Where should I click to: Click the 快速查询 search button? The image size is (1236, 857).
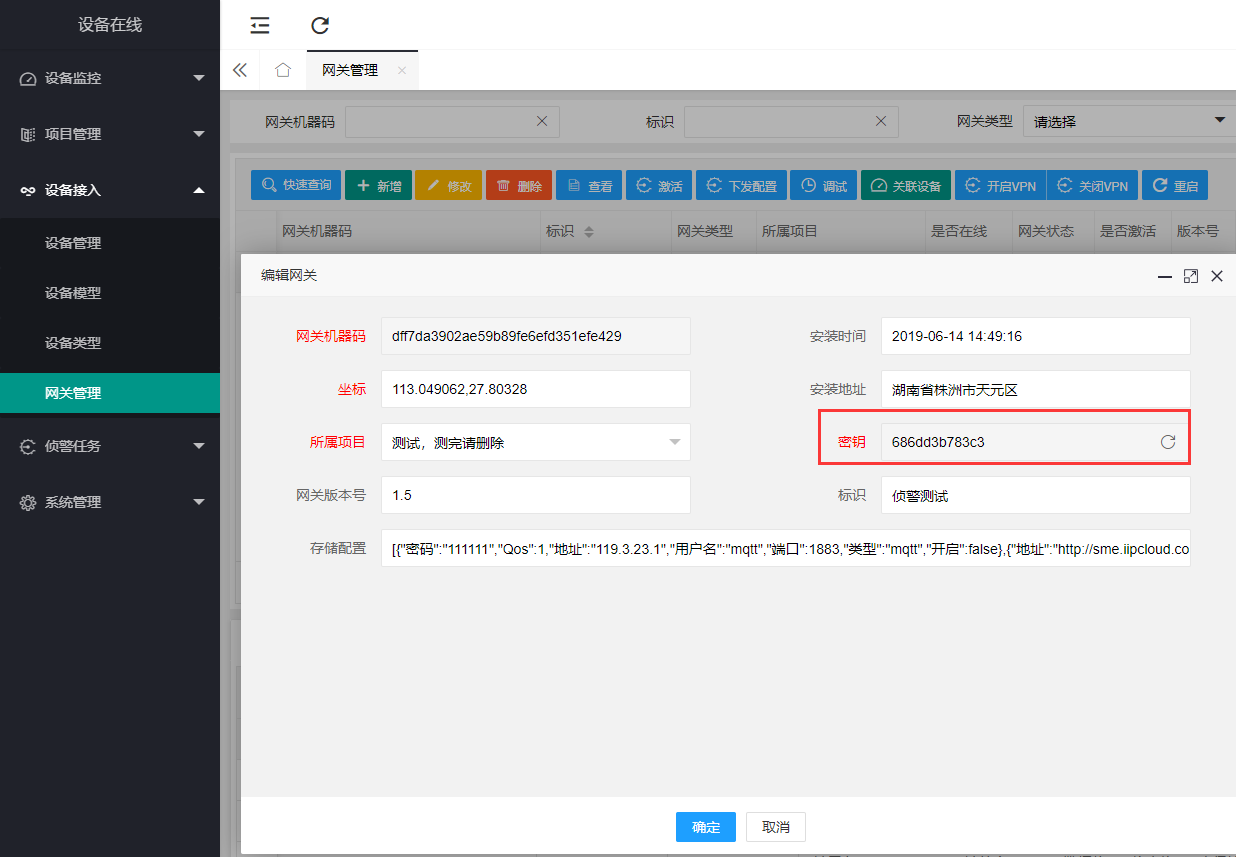296,185
